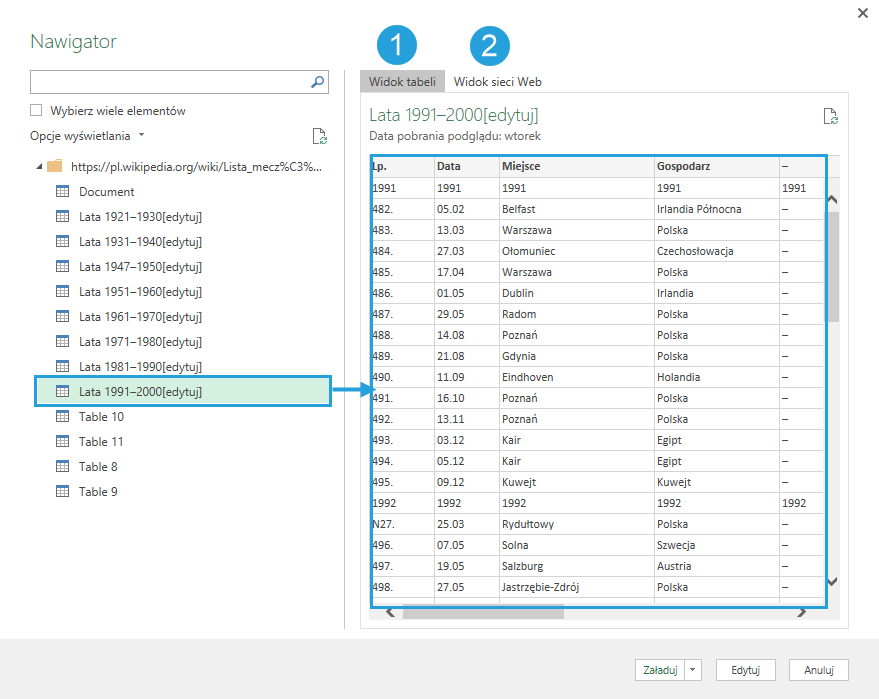Switch to the Widok sieci Web tab
The image size is (879, 699).
click(x=497, y=82)
